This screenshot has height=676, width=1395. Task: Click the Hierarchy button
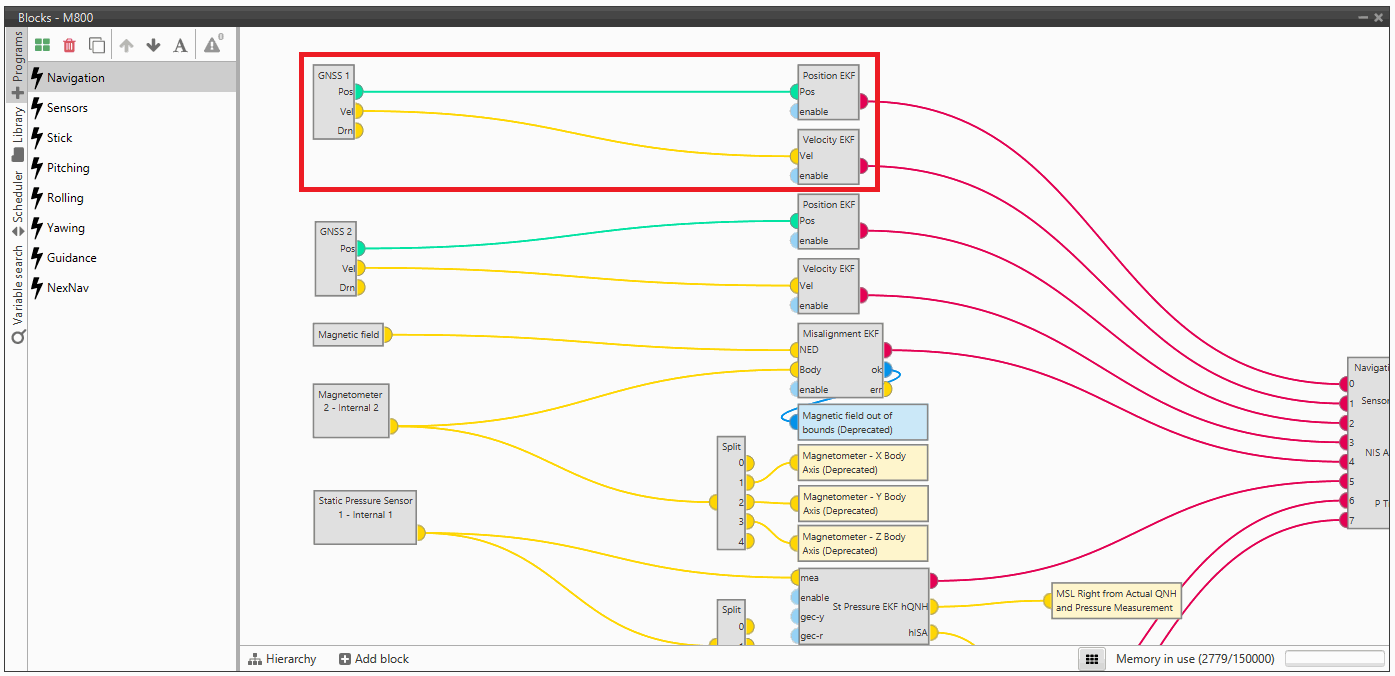(282, 659)
